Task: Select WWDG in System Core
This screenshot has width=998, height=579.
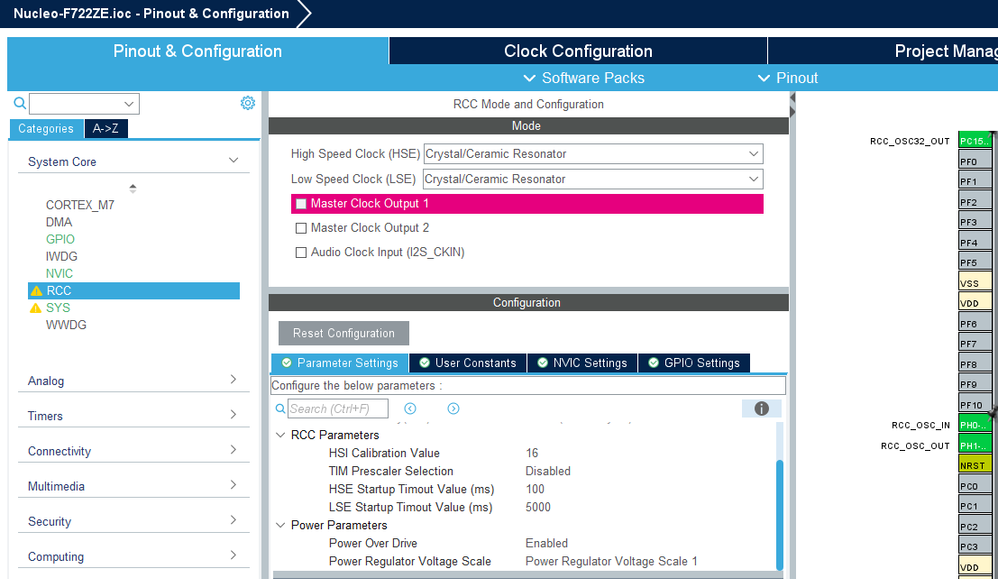Action: click(x=66, y=325)
